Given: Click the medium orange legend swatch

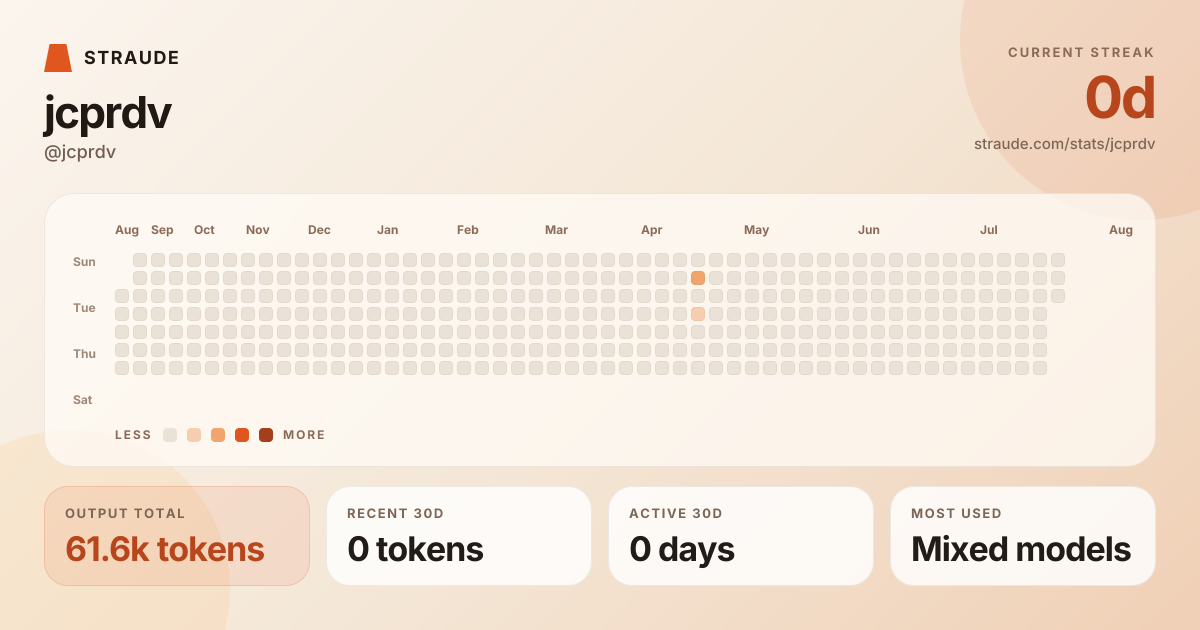Looking at the screenshot, I should [x=218, y=435].
